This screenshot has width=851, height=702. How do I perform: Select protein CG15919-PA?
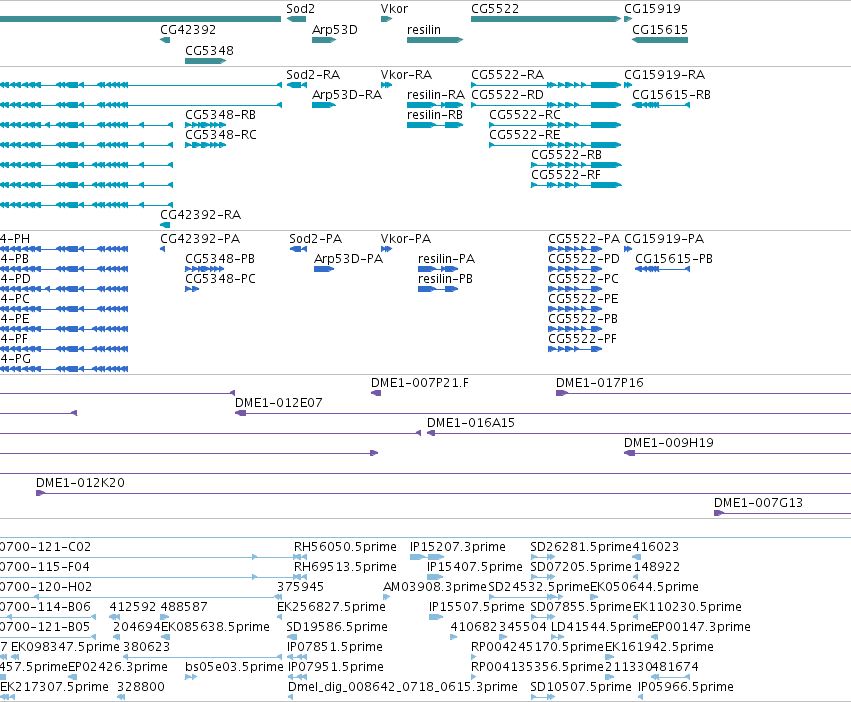[664, 239]
